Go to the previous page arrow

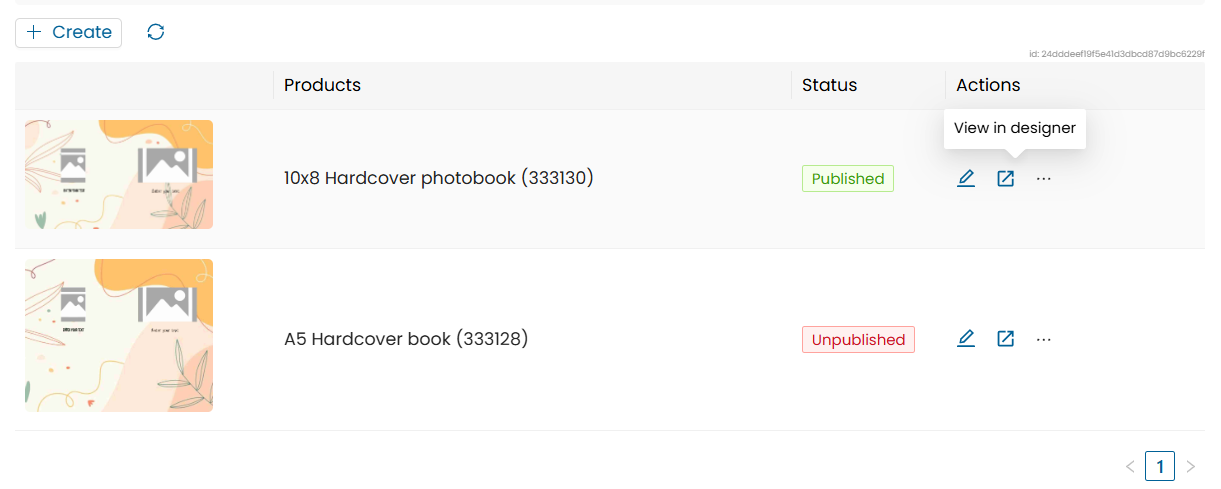1130,466
